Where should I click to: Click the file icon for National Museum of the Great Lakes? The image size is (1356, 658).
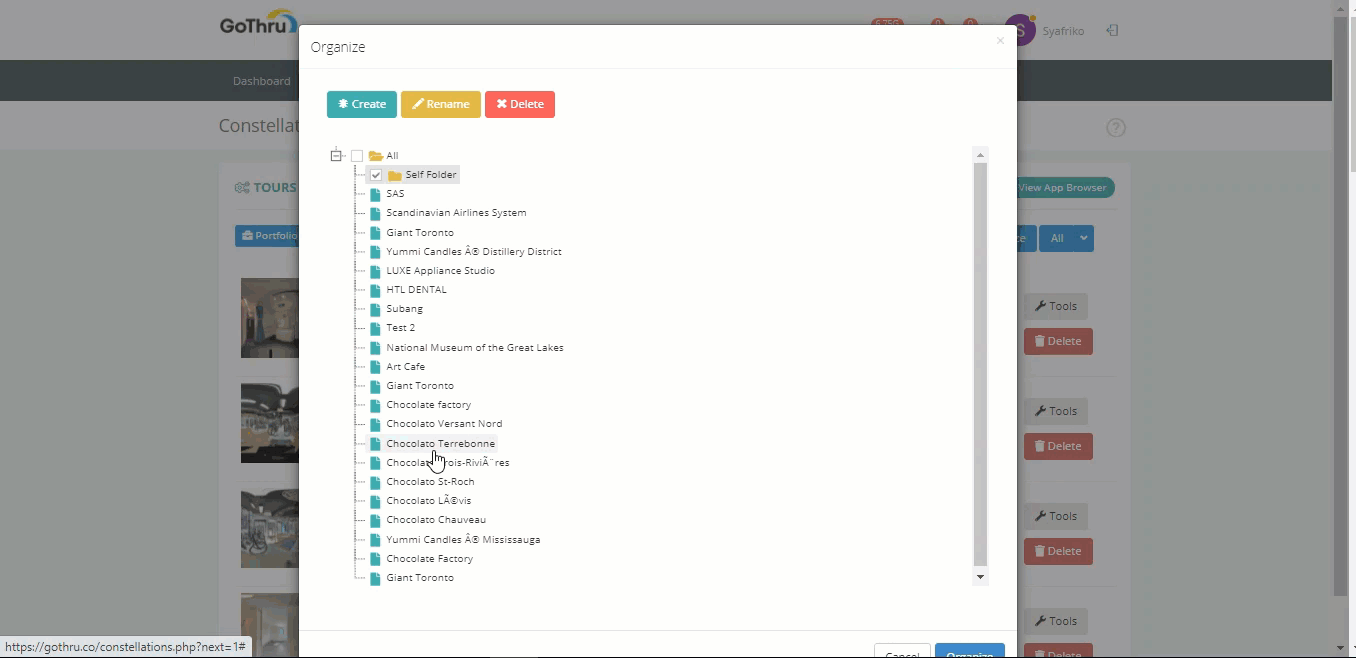tap(375, 348)
